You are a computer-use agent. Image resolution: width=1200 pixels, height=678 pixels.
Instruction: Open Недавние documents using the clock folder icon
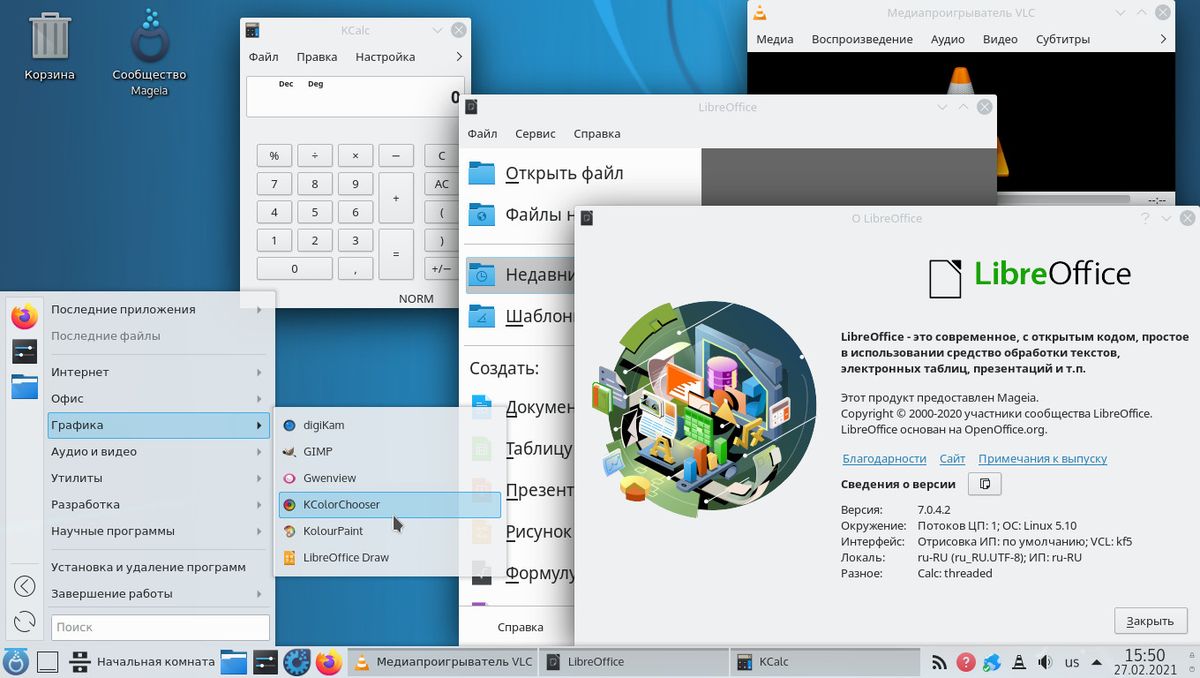(x=481, y=276)
